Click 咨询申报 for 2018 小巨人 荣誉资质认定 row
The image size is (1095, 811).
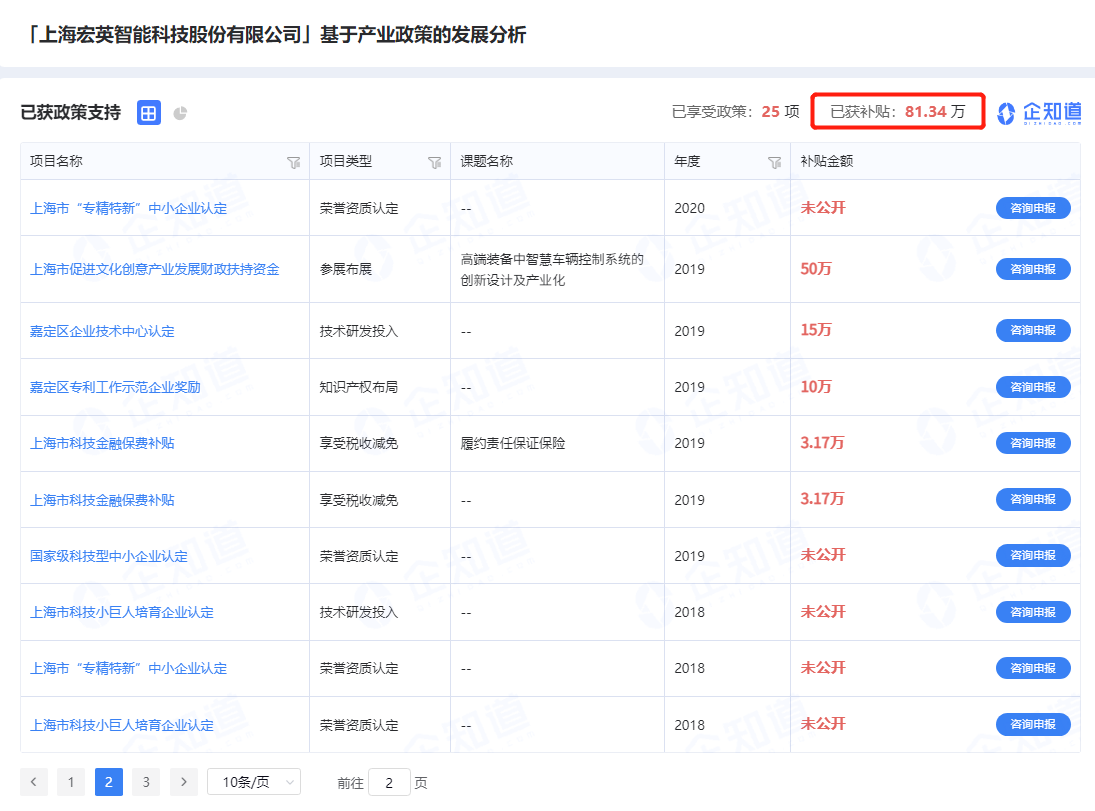[1033, 724]
